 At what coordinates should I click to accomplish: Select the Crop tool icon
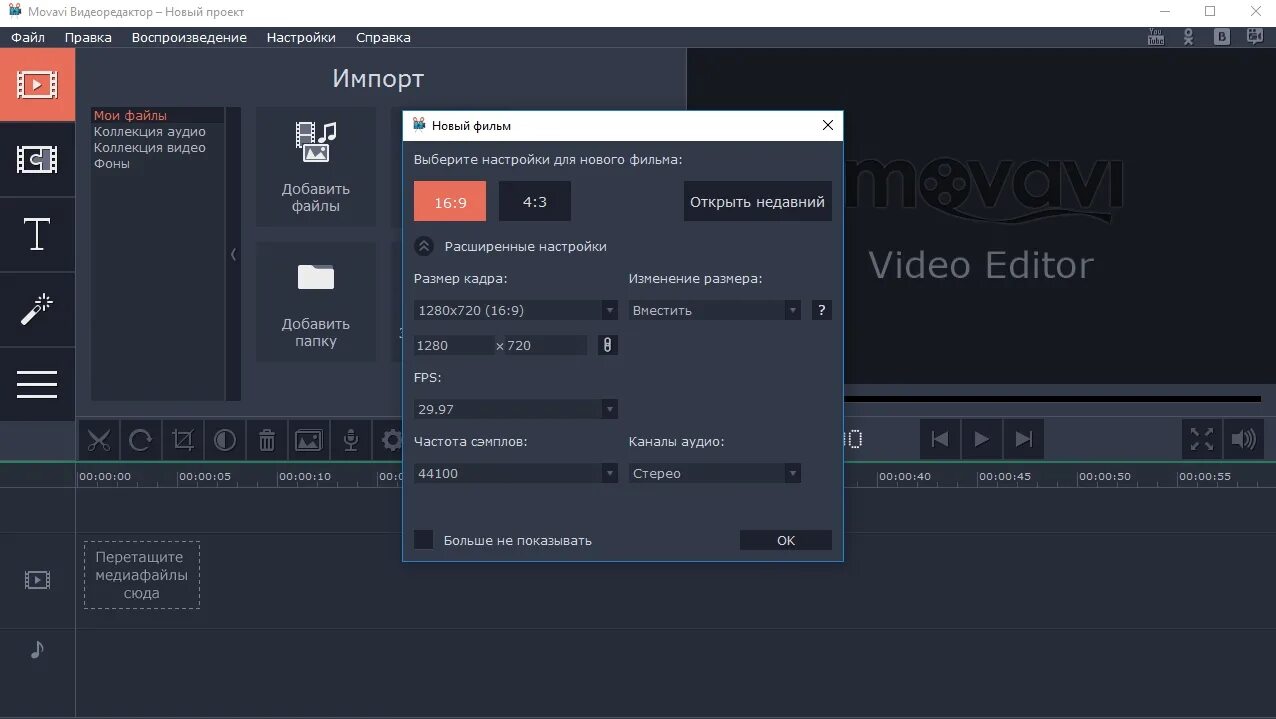point(183,439)
